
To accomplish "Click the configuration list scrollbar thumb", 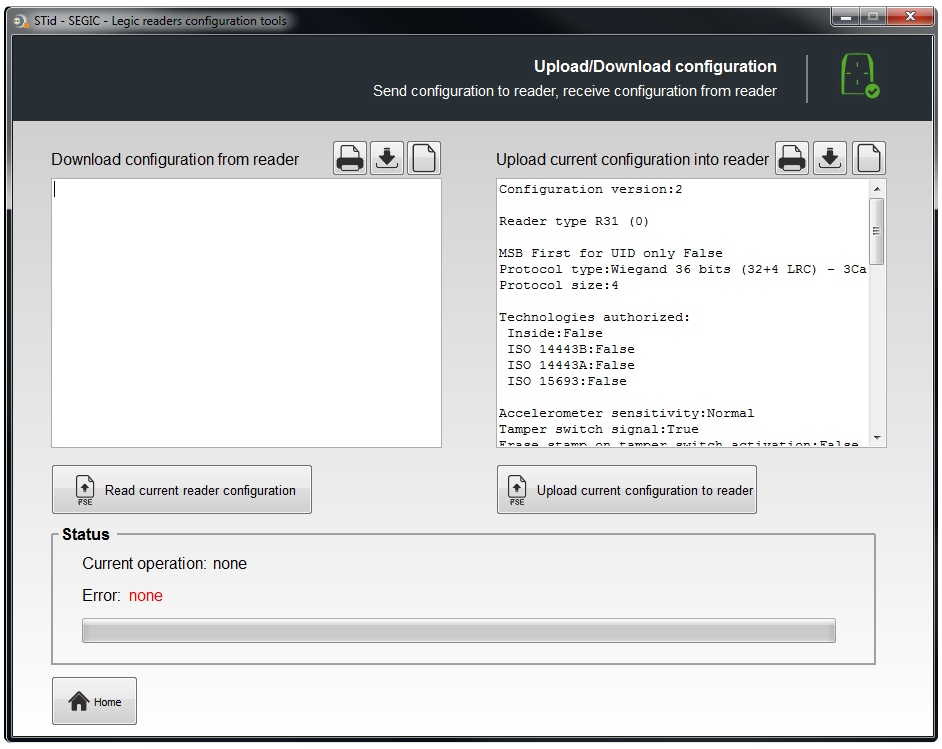I will pos(877,231).
